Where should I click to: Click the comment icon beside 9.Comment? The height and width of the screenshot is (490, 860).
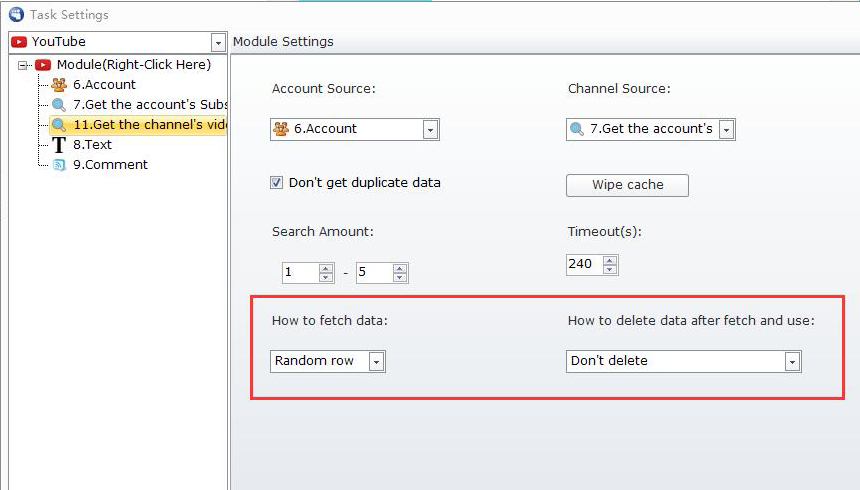tap(59, 165)
